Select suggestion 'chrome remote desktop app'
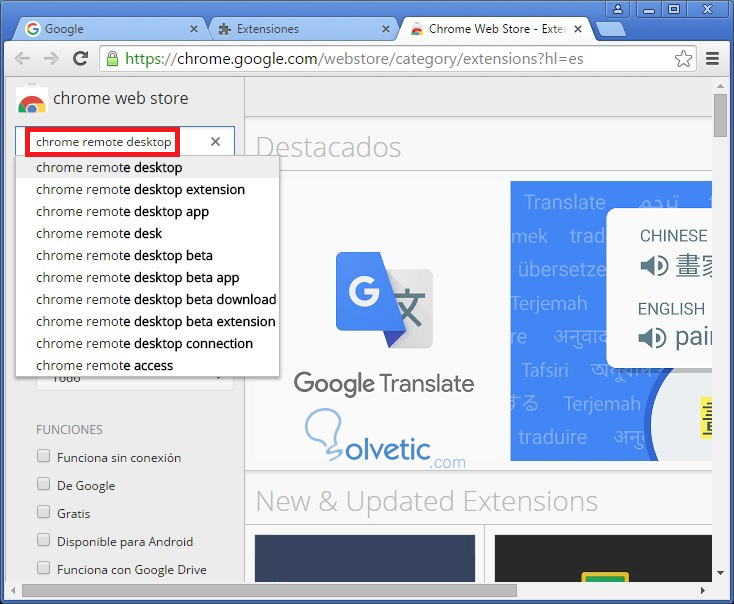 147,211
